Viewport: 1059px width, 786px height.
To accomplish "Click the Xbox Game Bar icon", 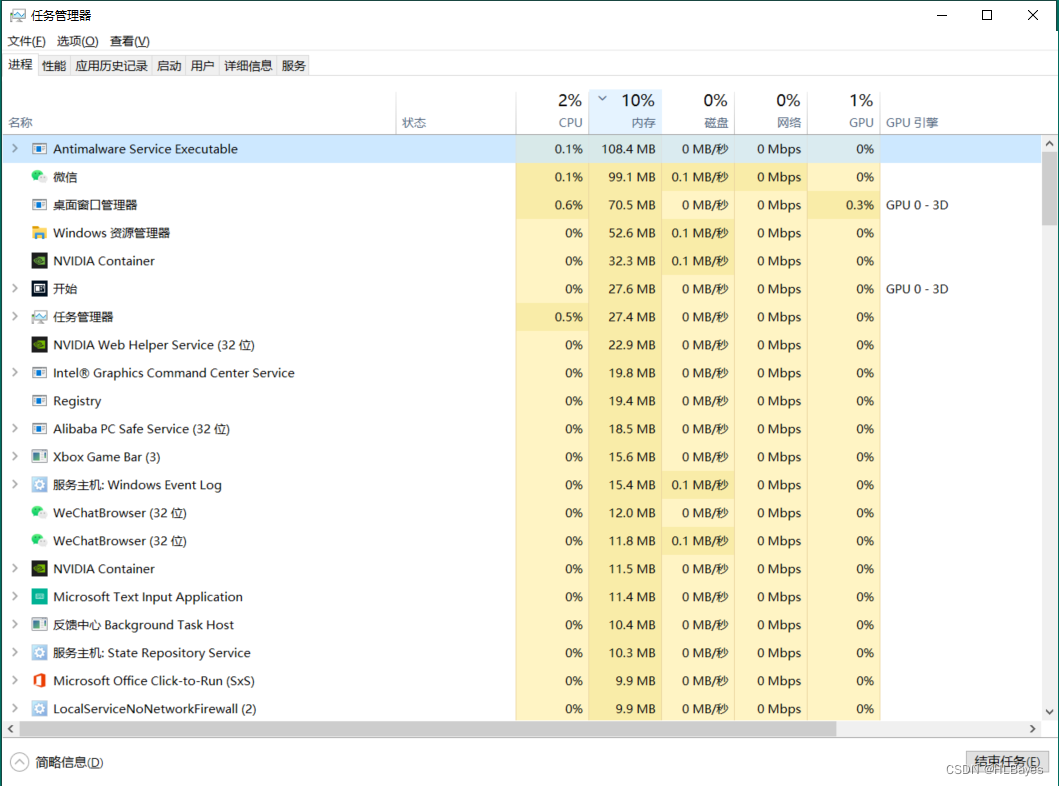I will pos(39,457).
